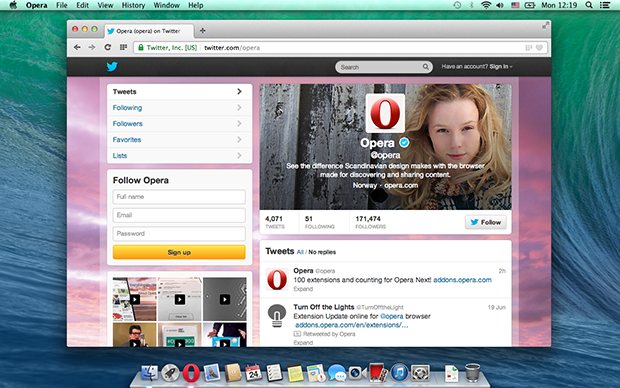This screenshot has width=620, height=388.
Task: Enter fullscreen with the window corner arrows
Action: 545,26
